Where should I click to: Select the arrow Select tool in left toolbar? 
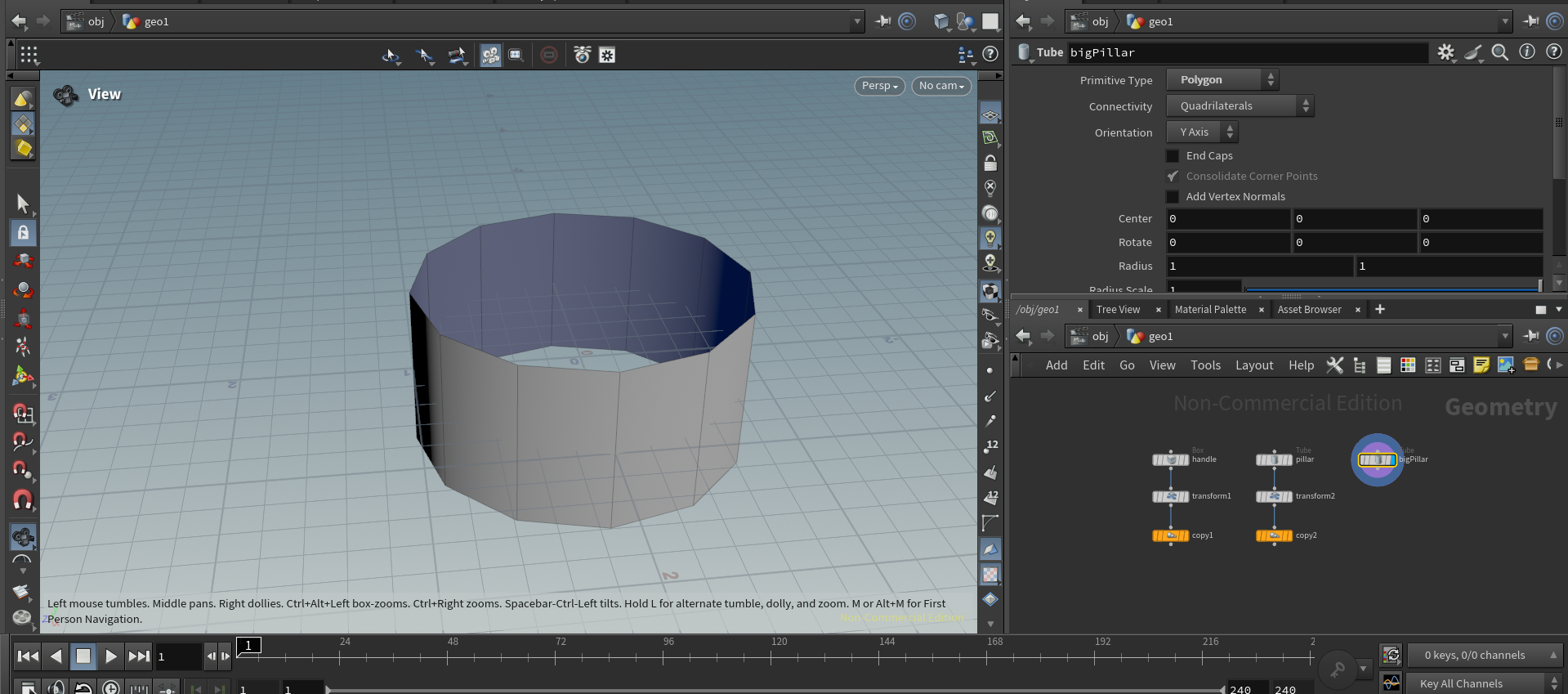22,203
